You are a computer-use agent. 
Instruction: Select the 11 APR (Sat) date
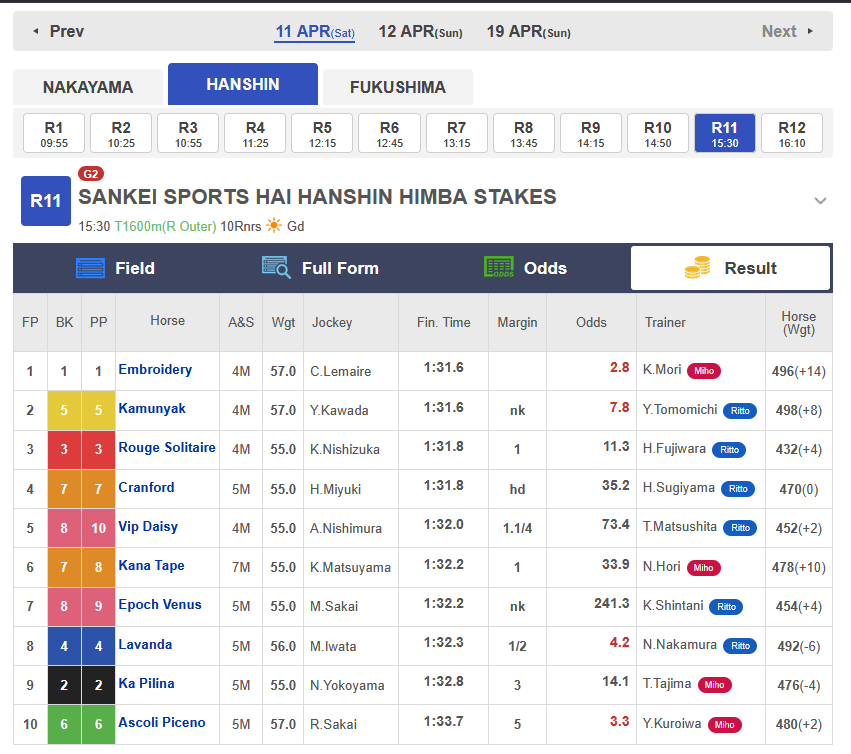pos(315,32)
